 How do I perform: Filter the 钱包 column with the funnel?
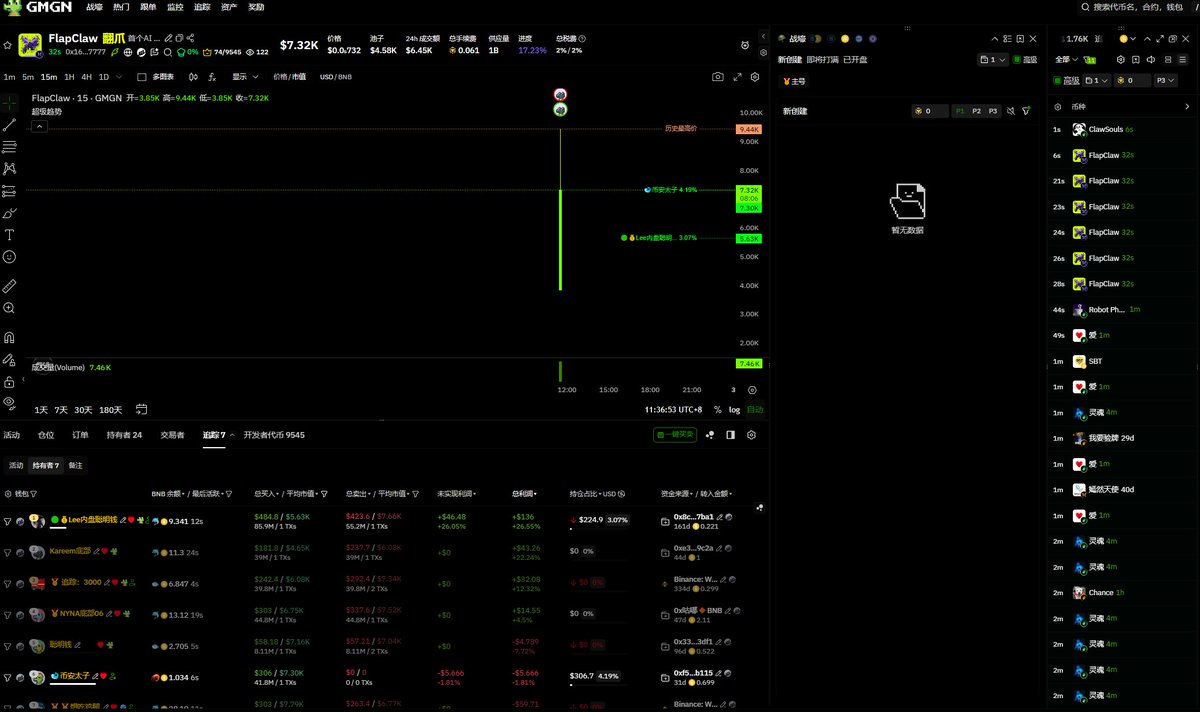[x=34, y=494]
